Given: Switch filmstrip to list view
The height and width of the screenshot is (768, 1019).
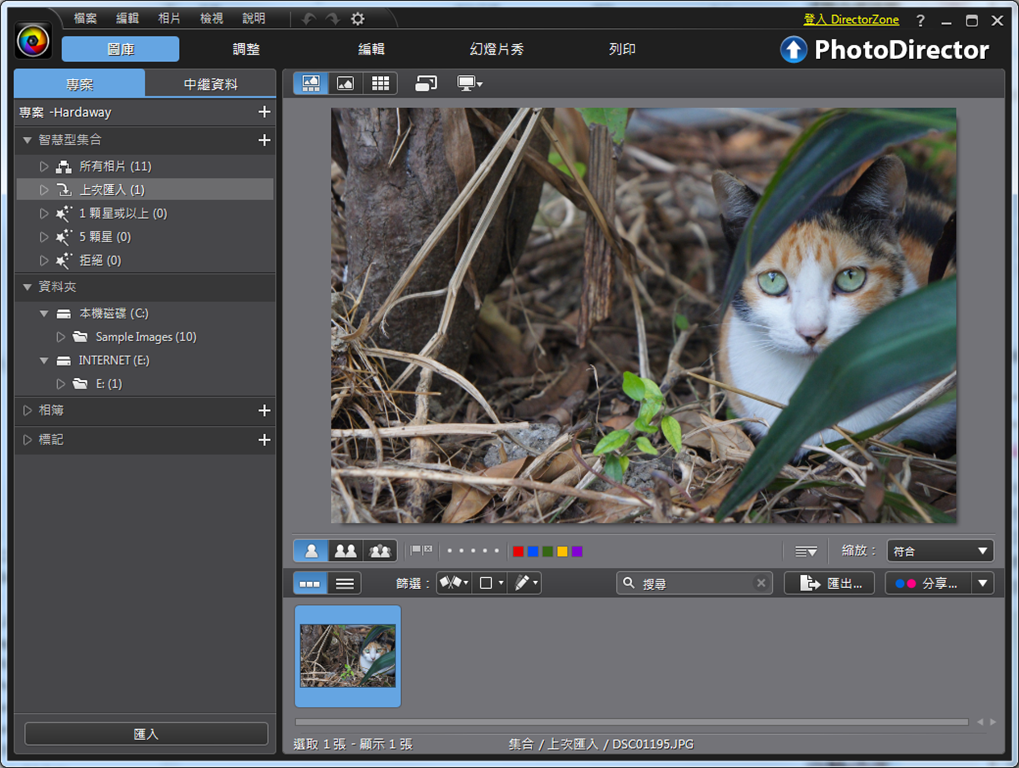Looking at the screenshot, I should click(344, 583).
